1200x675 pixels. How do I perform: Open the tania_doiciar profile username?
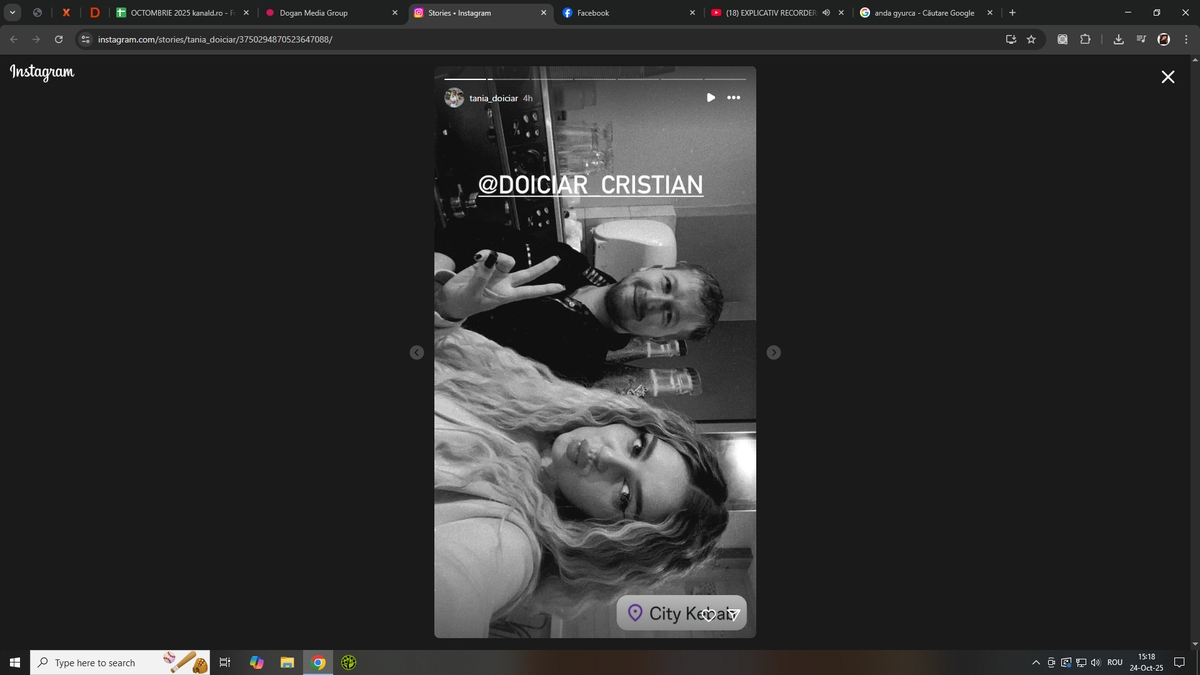click(494, 98)
